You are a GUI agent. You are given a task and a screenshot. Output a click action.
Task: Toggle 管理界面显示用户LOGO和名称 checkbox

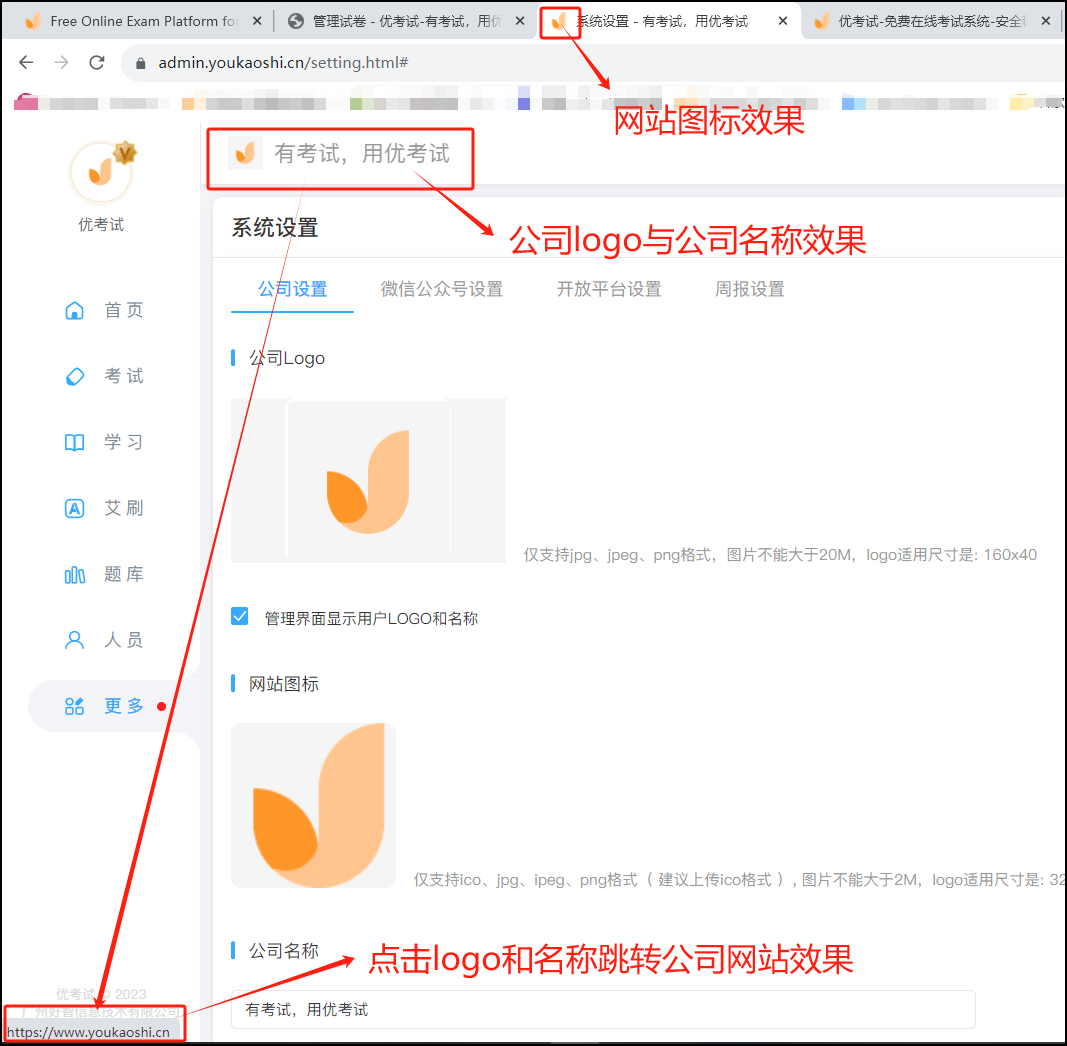(x=240, y=616)
